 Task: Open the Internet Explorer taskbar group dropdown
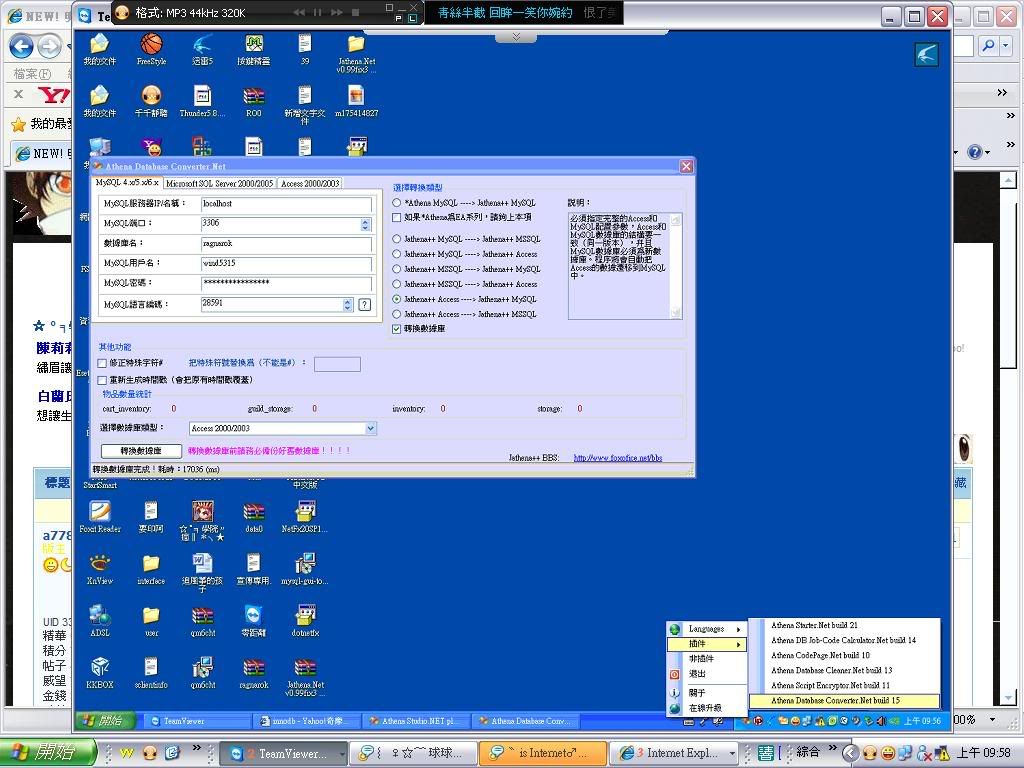(732, 753)
